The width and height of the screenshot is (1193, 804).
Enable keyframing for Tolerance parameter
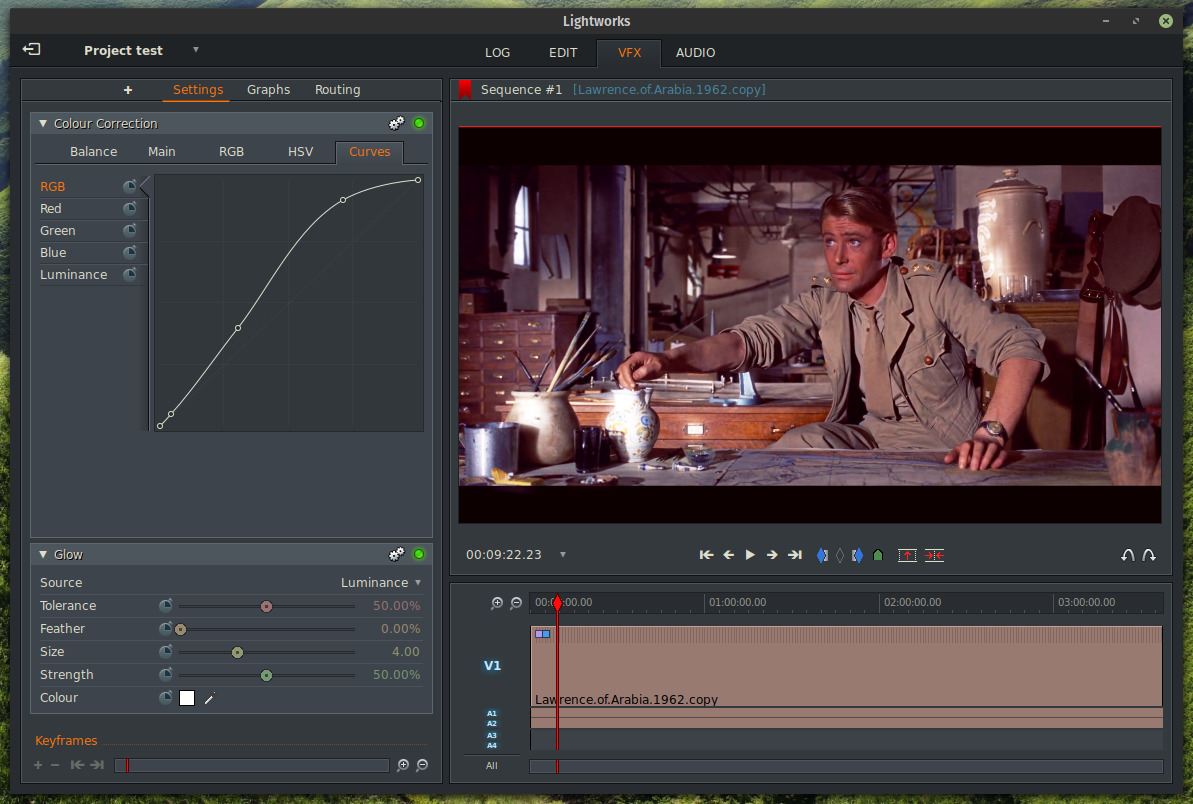pos(166,605)
